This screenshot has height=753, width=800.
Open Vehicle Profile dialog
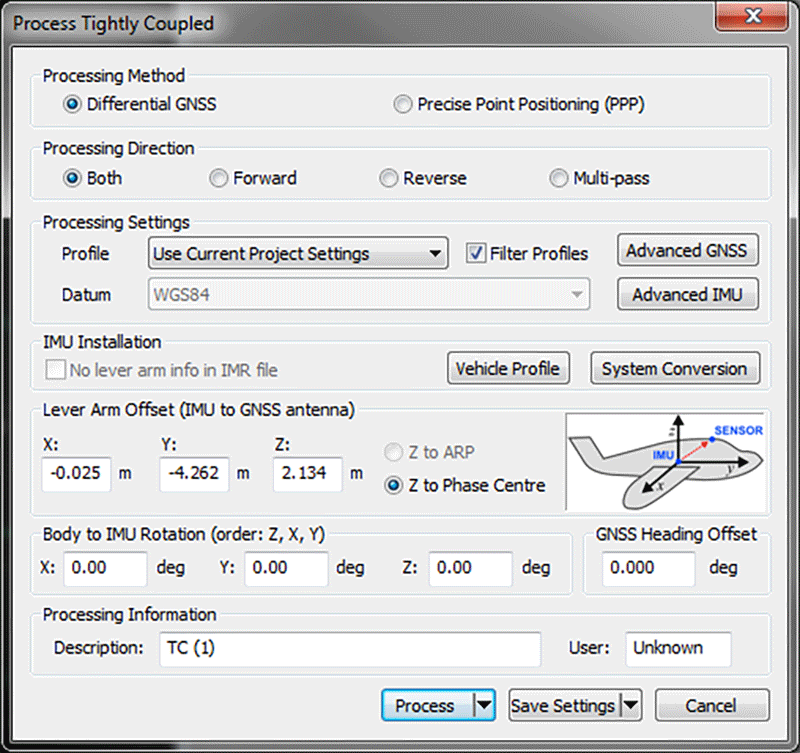[508, 368]
